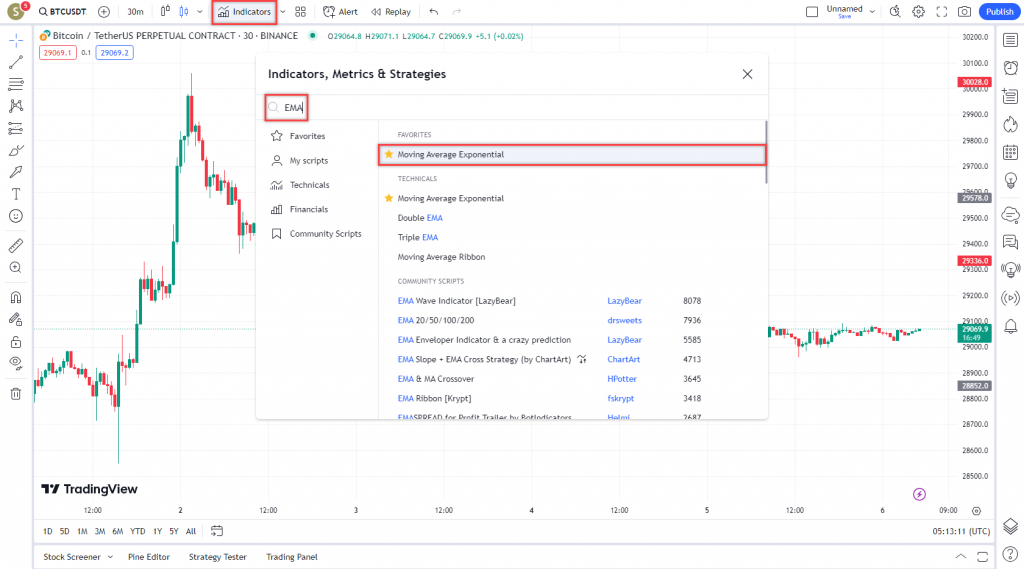The image size is (1024, 569).
Task: Select the Community Scripts category
Action: coord(317,233)
